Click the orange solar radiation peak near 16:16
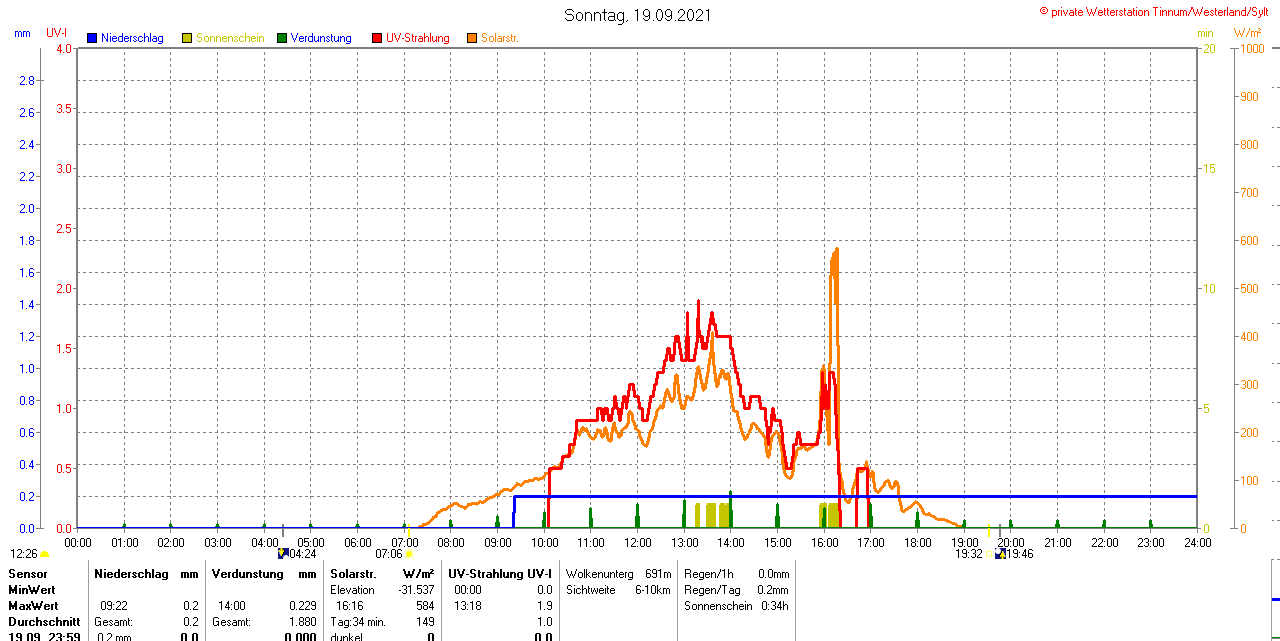 [836, 250]
